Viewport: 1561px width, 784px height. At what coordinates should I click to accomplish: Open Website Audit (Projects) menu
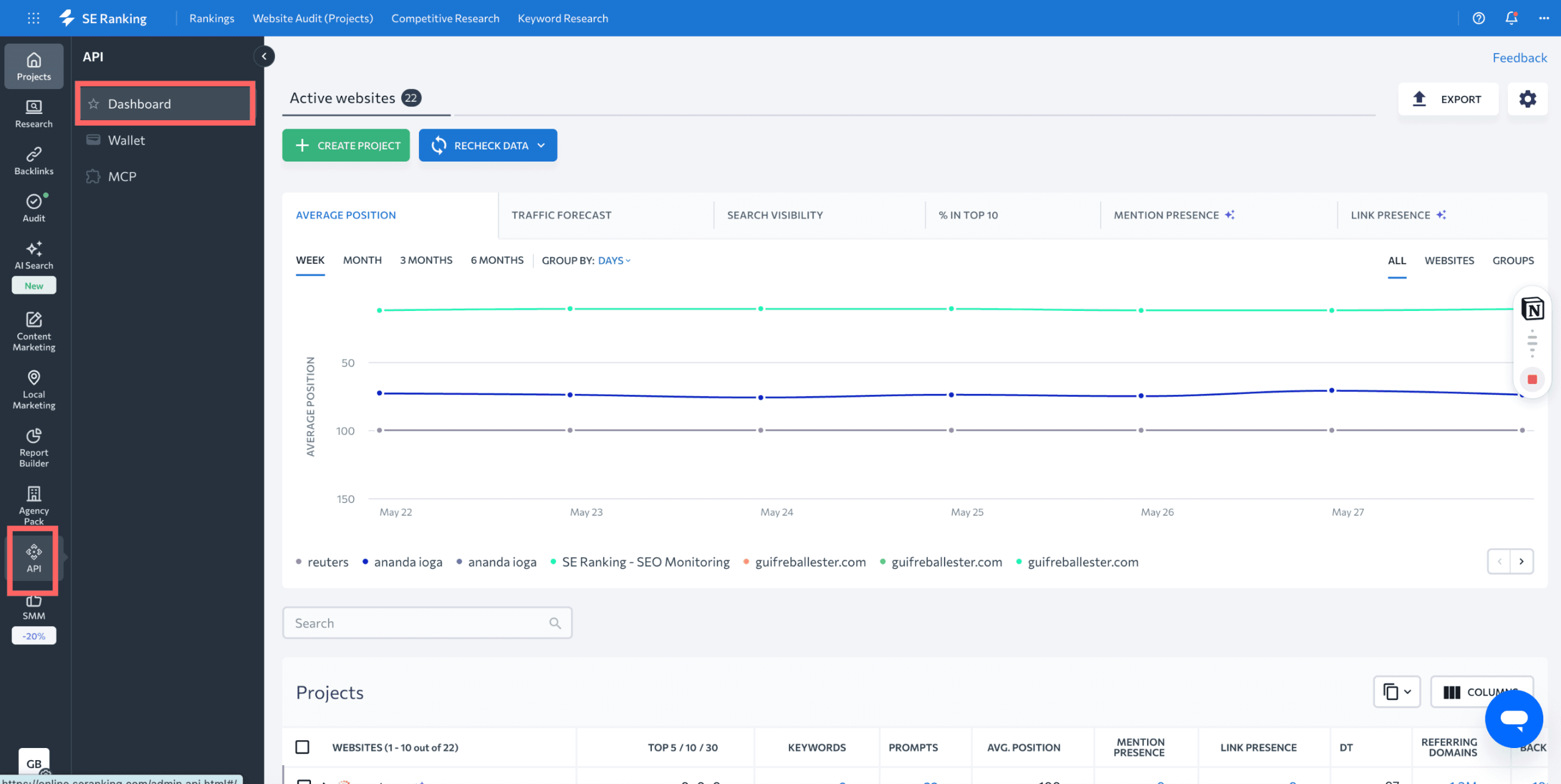(313, 18)
